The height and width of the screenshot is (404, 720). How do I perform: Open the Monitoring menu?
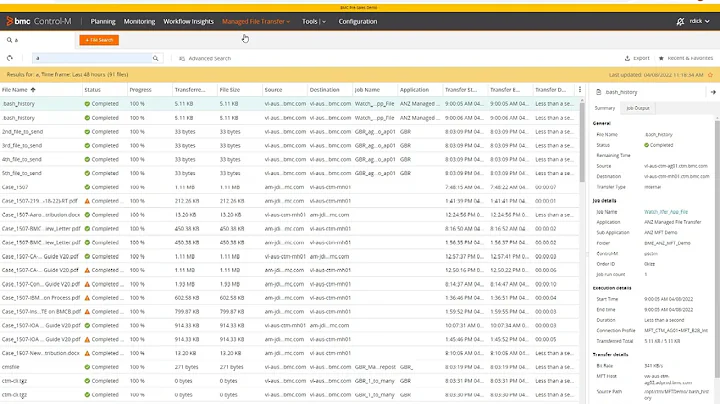(139, 21)
